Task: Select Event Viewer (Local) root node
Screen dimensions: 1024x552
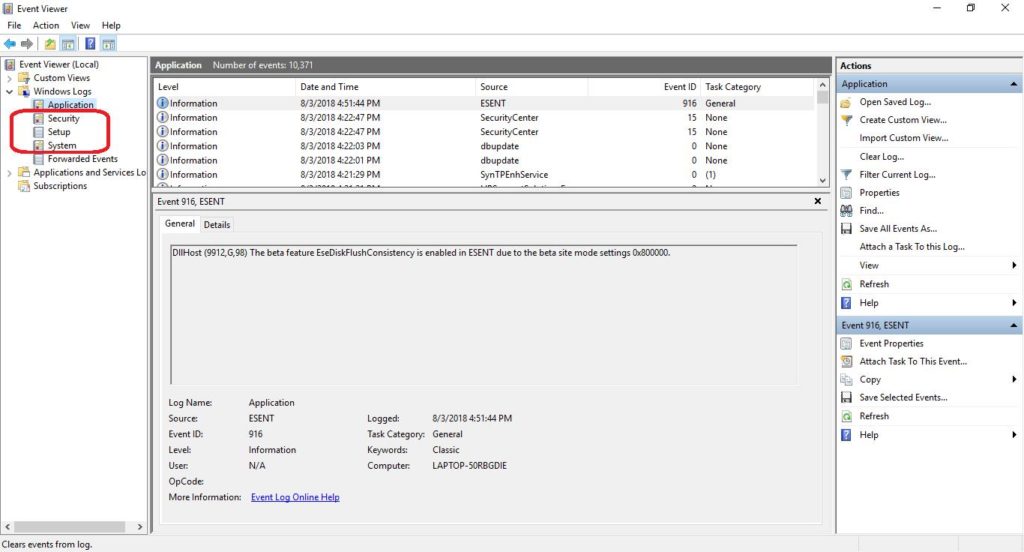Action: tap(59, 65)
